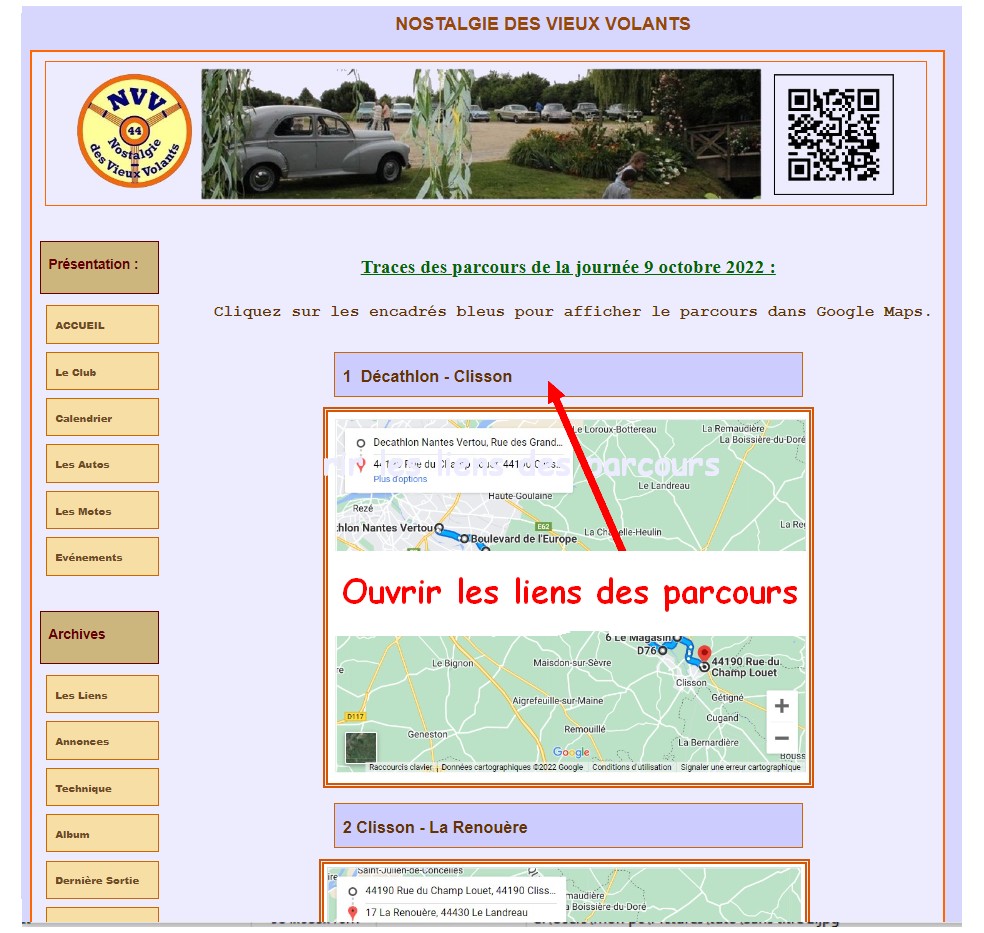Click 'Raccourcis clavier' on the map
This screenshot has width=984, height=933.
pos(401,767)
